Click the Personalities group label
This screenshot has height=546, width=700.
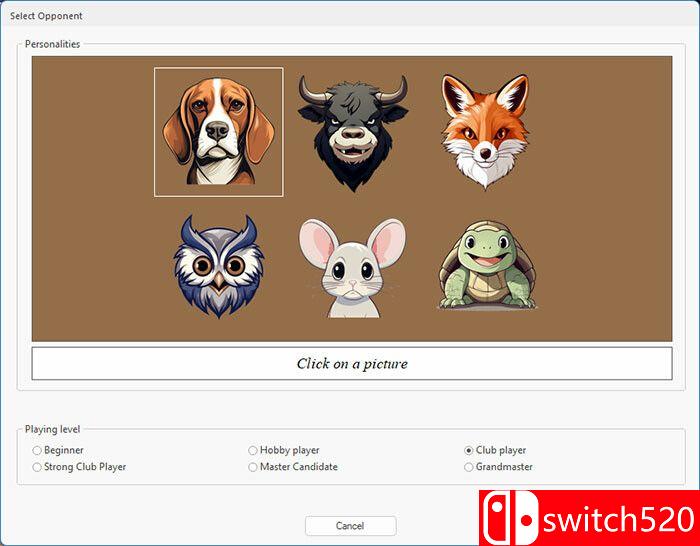[x=53, y=44]
